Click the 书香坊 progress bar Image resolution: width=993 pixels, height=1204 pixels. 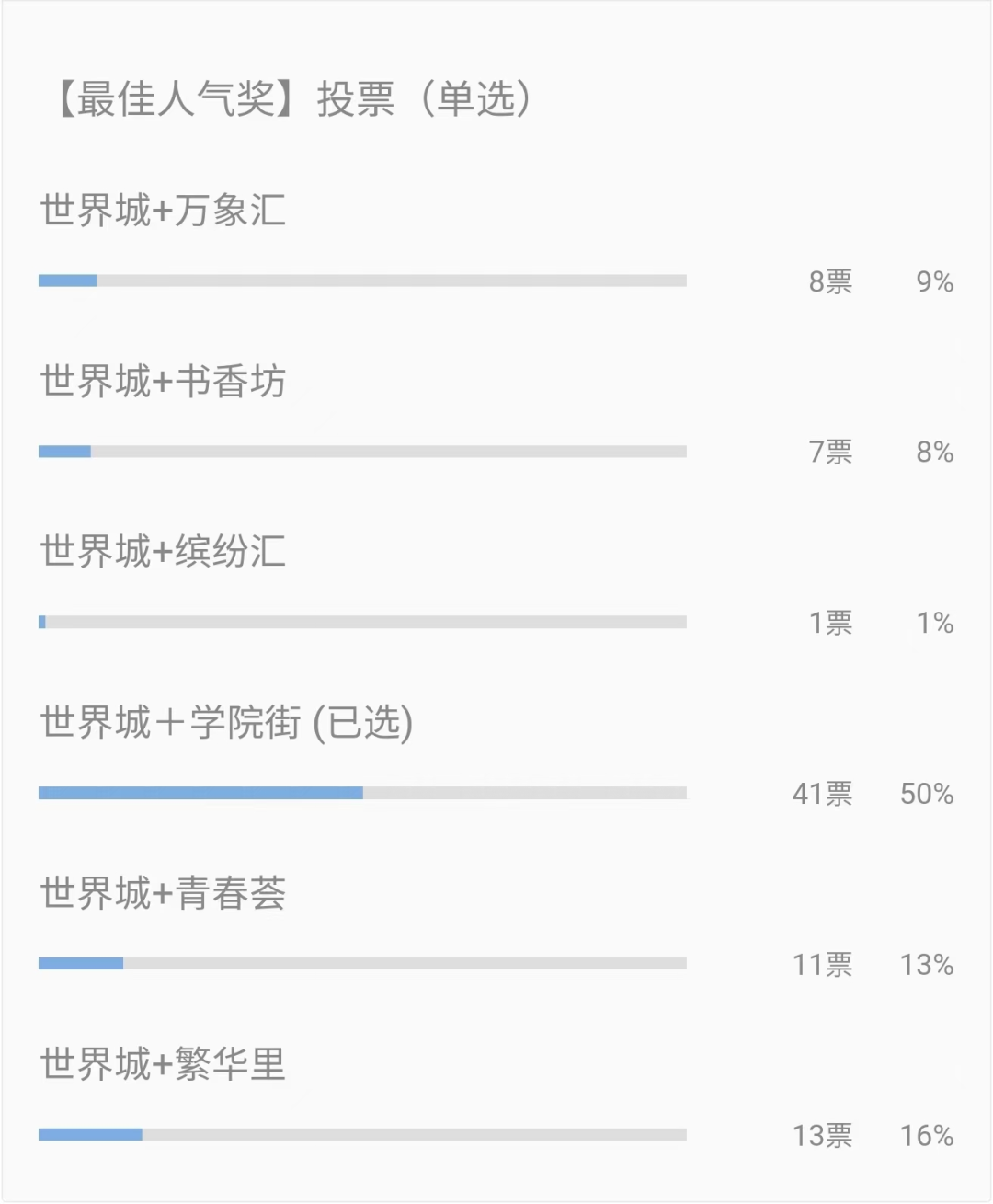pyautogui.click(x=362, y=452)
